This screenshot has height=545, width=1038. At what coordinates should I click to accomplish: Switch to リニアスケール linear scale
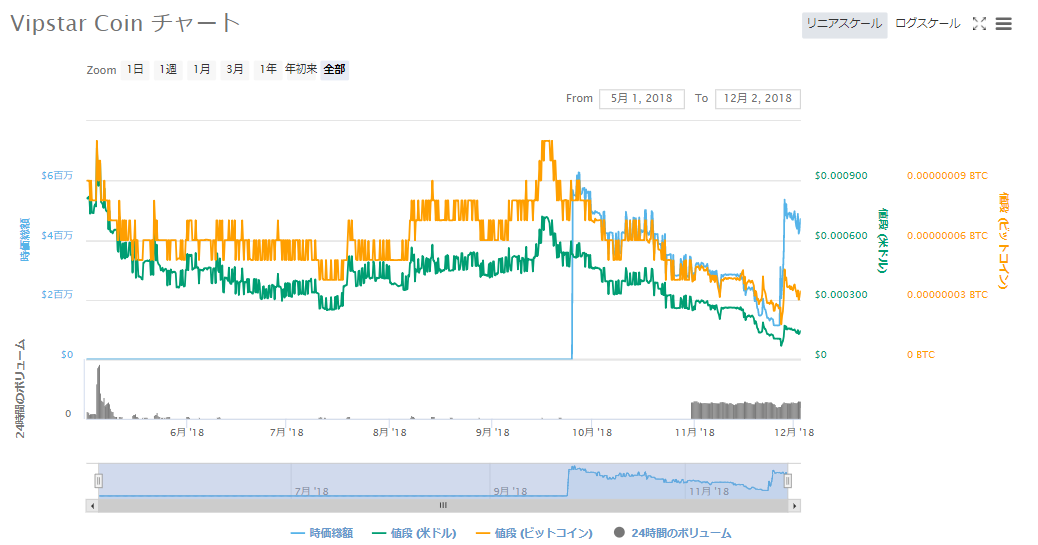844,24
